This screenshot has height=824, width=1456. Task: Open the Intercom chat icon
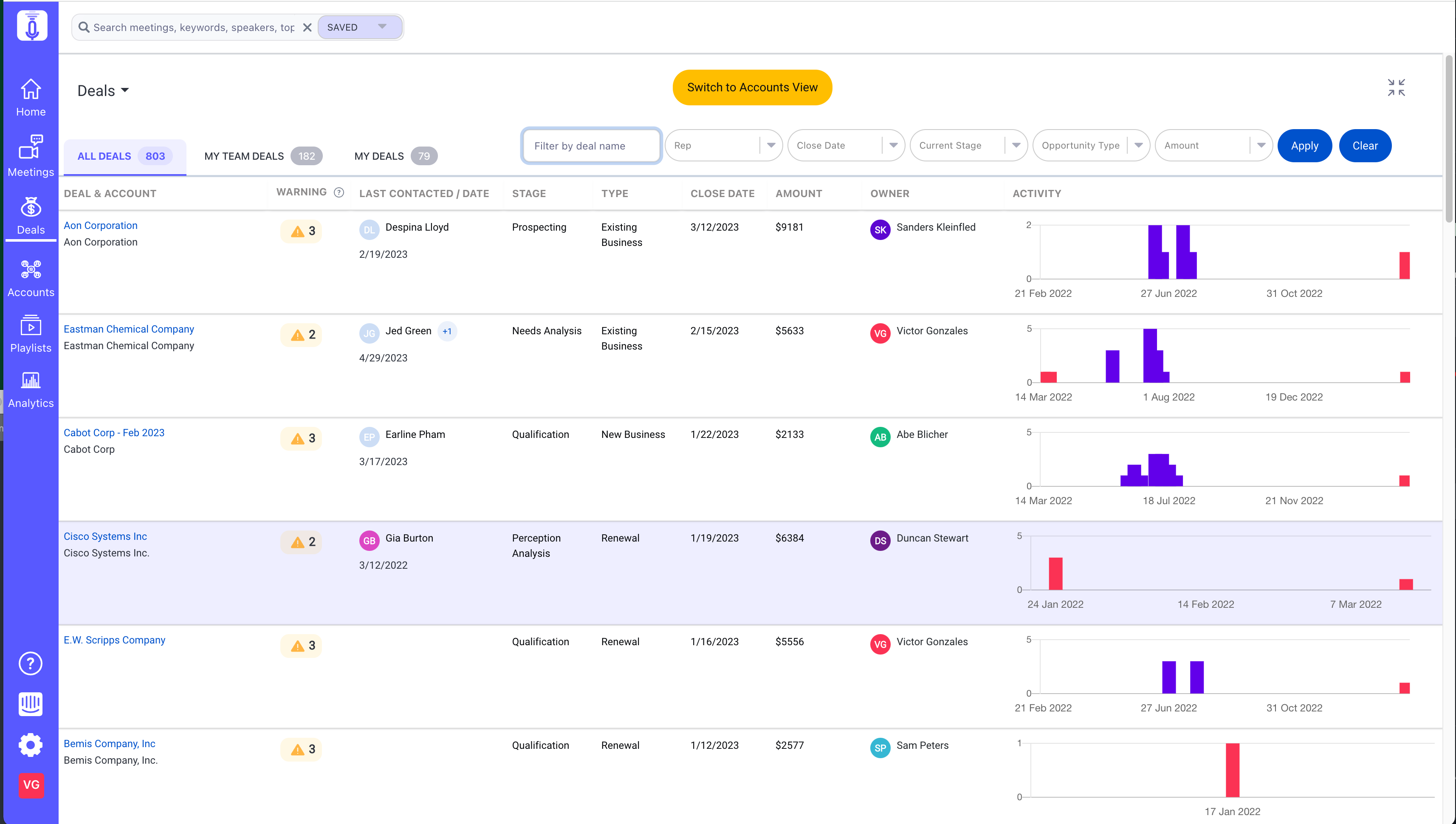(x=31, y=704)
